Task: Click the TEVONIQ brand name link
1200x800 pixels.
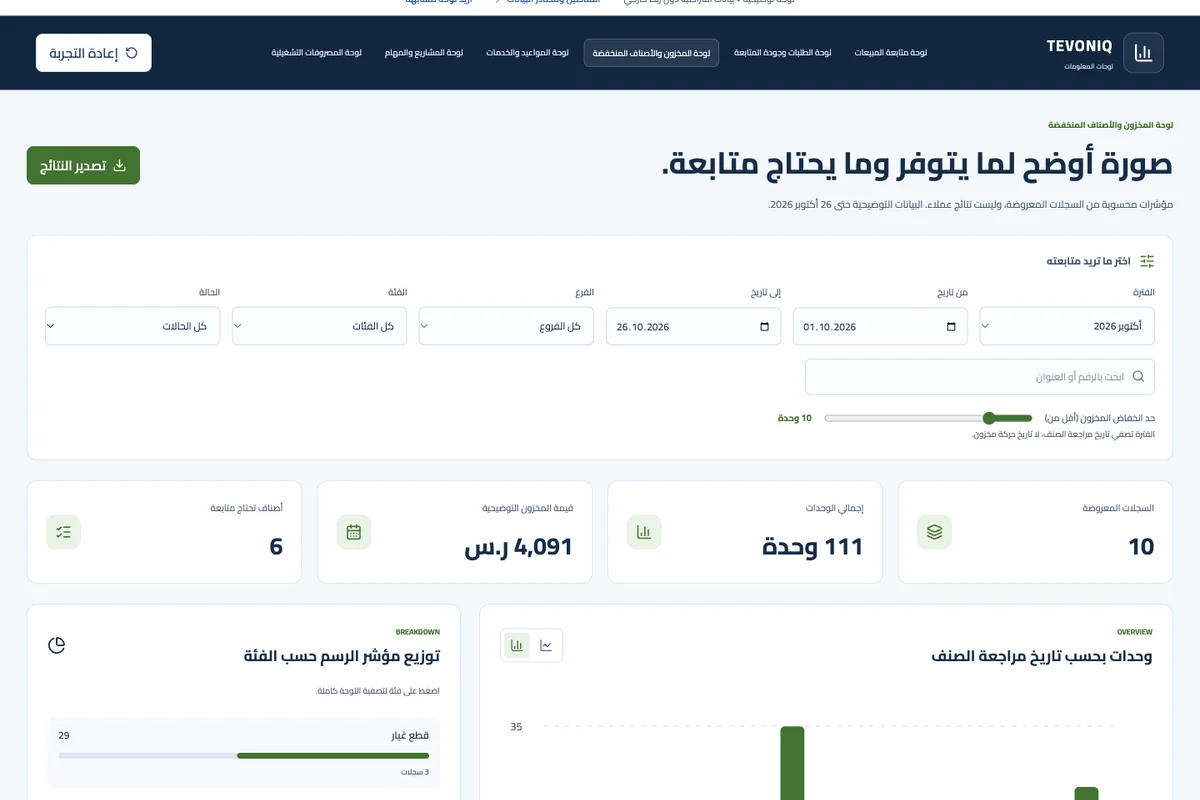Action: coord(1079,46)
